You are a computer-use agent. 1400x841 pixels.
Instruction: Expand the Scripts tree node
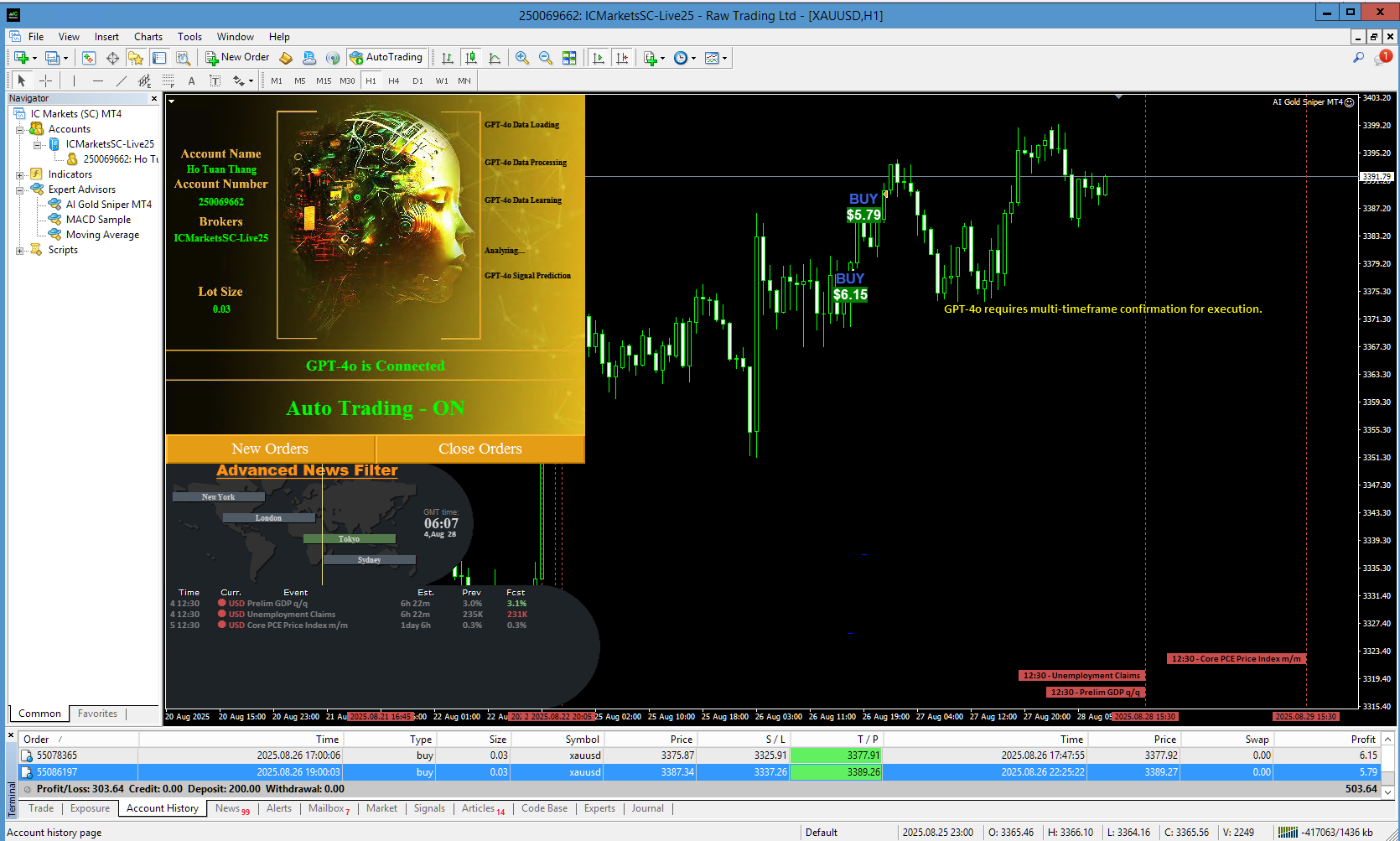(20, 251)
